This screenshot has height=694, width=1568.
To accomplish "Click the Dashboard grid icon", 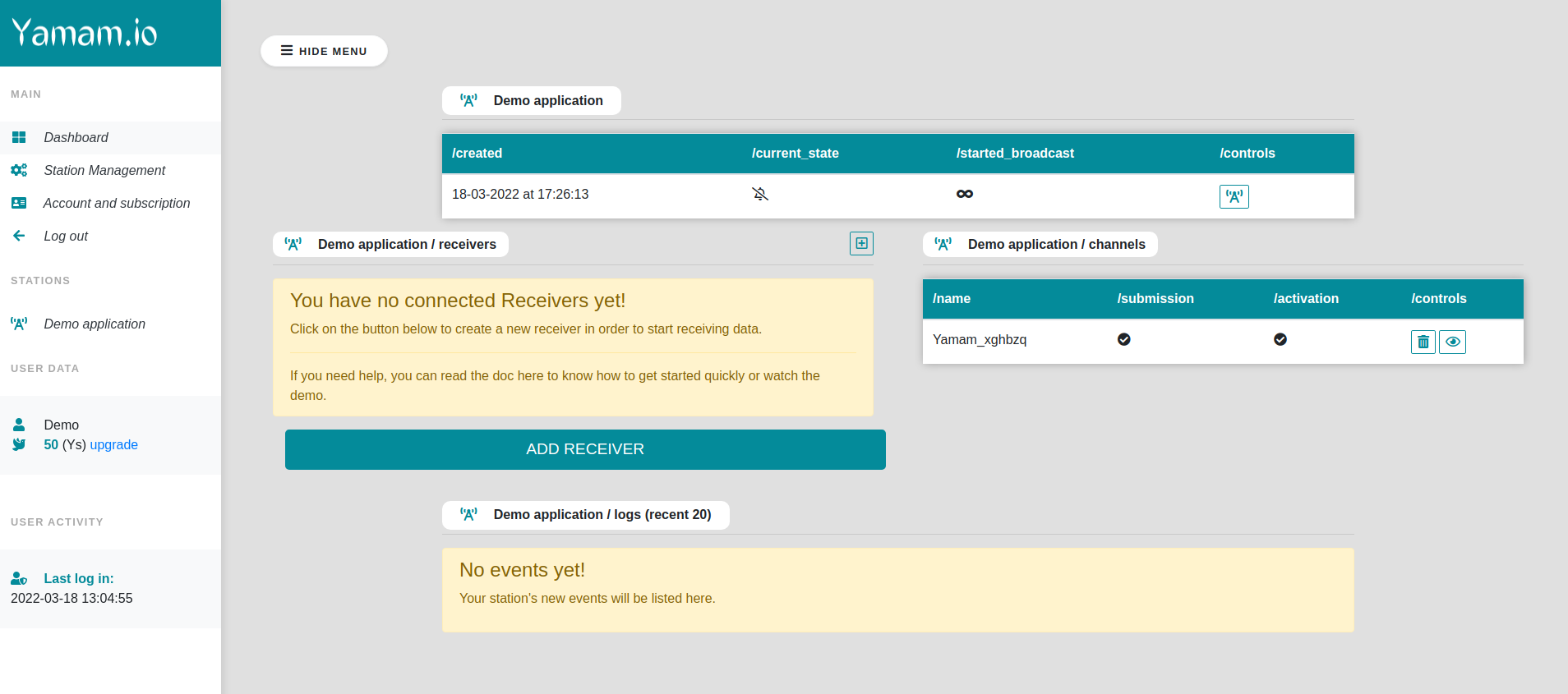I will coord(19,137).
